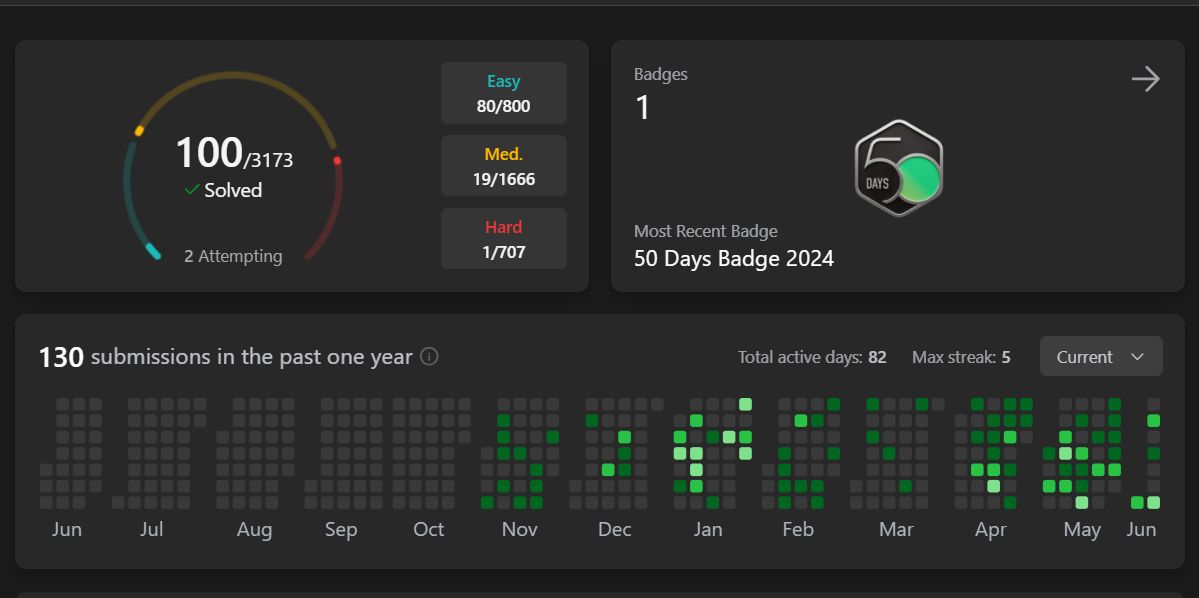Click the badges arrow icon
The height and width of the screenshot is (598, 1199).
[x=1145, y=80]
